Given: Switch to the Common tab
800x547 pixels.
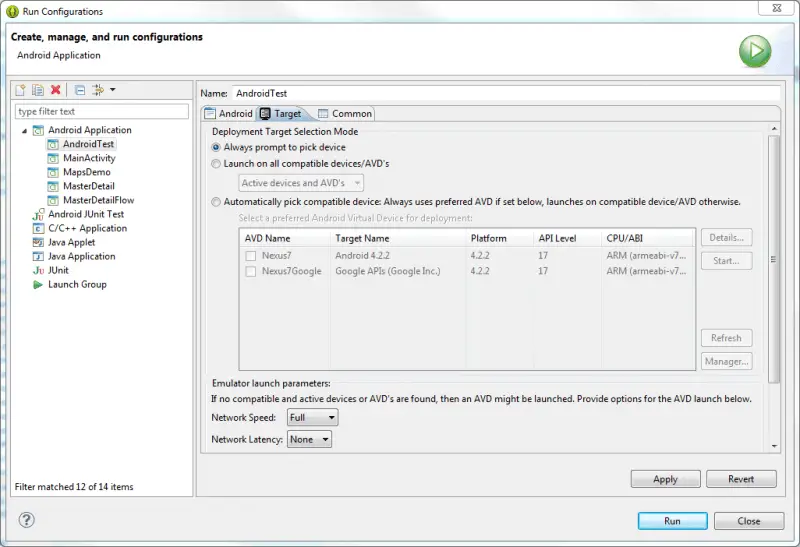Looking at the screenshot, I should coord(344,113).
